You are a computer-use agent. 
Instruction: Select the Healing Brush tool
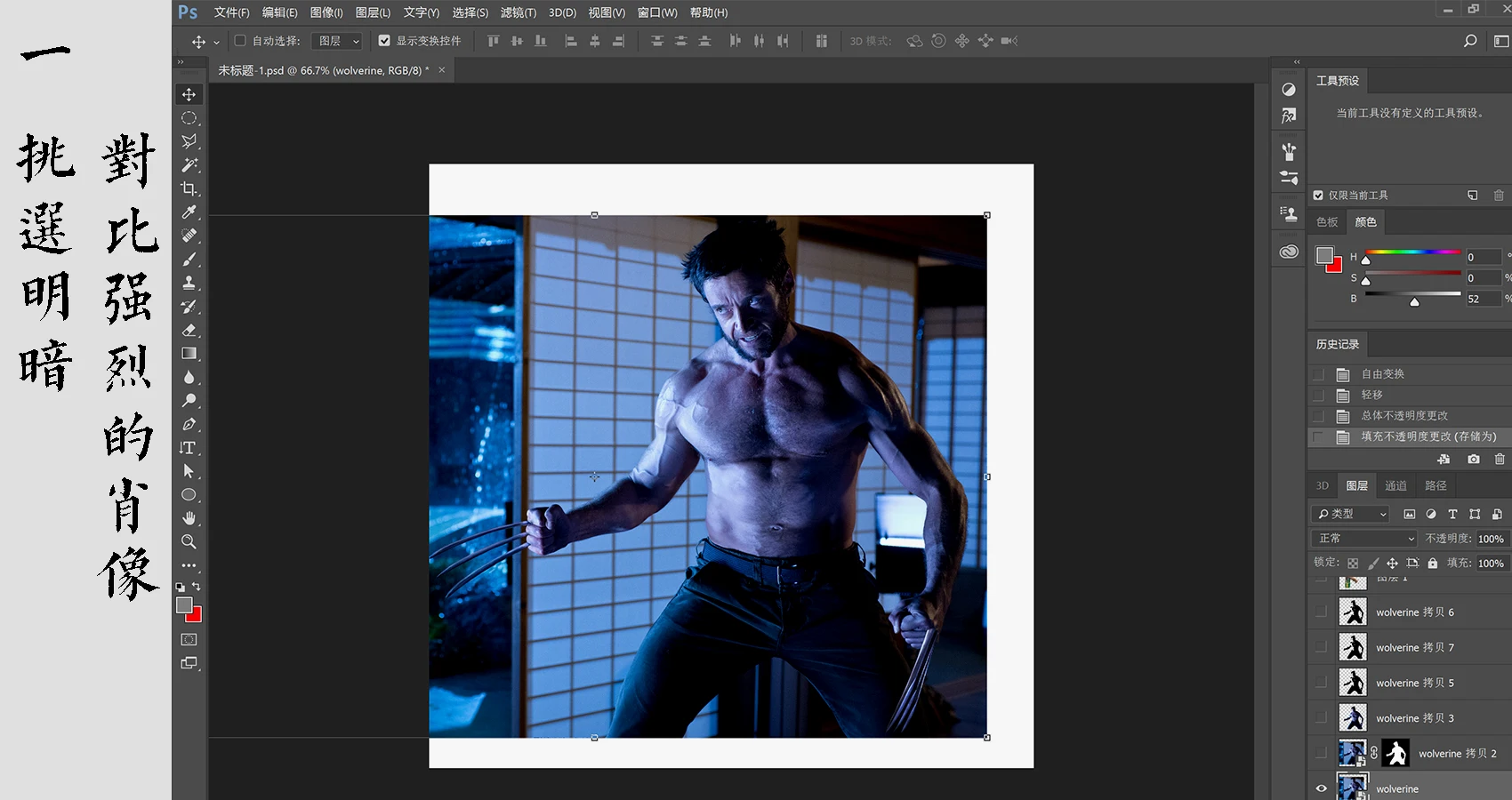[x=189, y=236]
